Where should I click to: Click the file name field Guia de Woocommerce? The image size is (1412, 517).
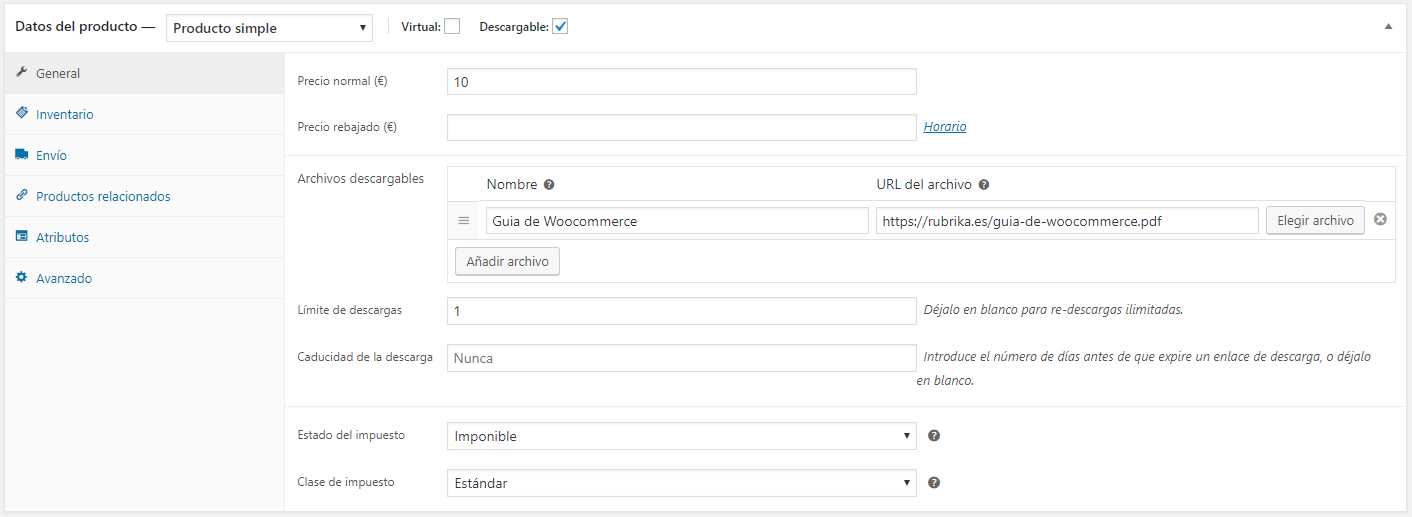(x=678, y=220)
